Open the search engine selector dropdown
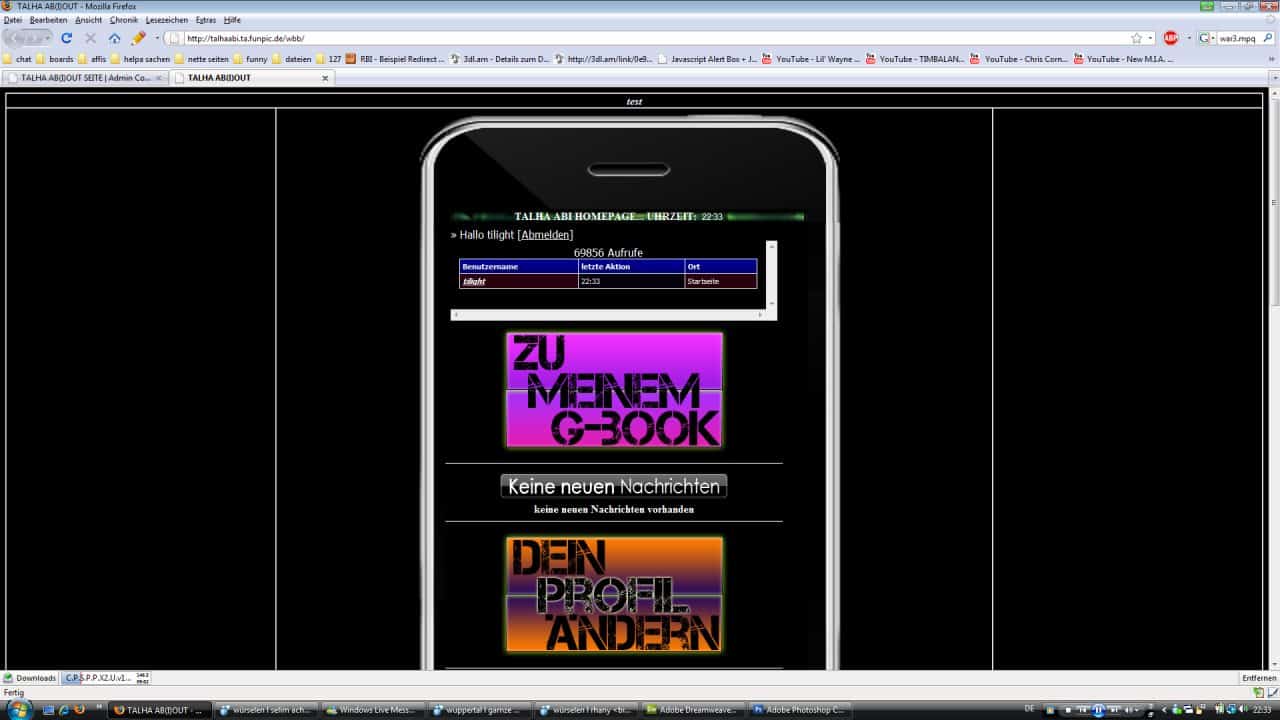Viewport: 1280px width, 720px height. tap(1208, 38)
